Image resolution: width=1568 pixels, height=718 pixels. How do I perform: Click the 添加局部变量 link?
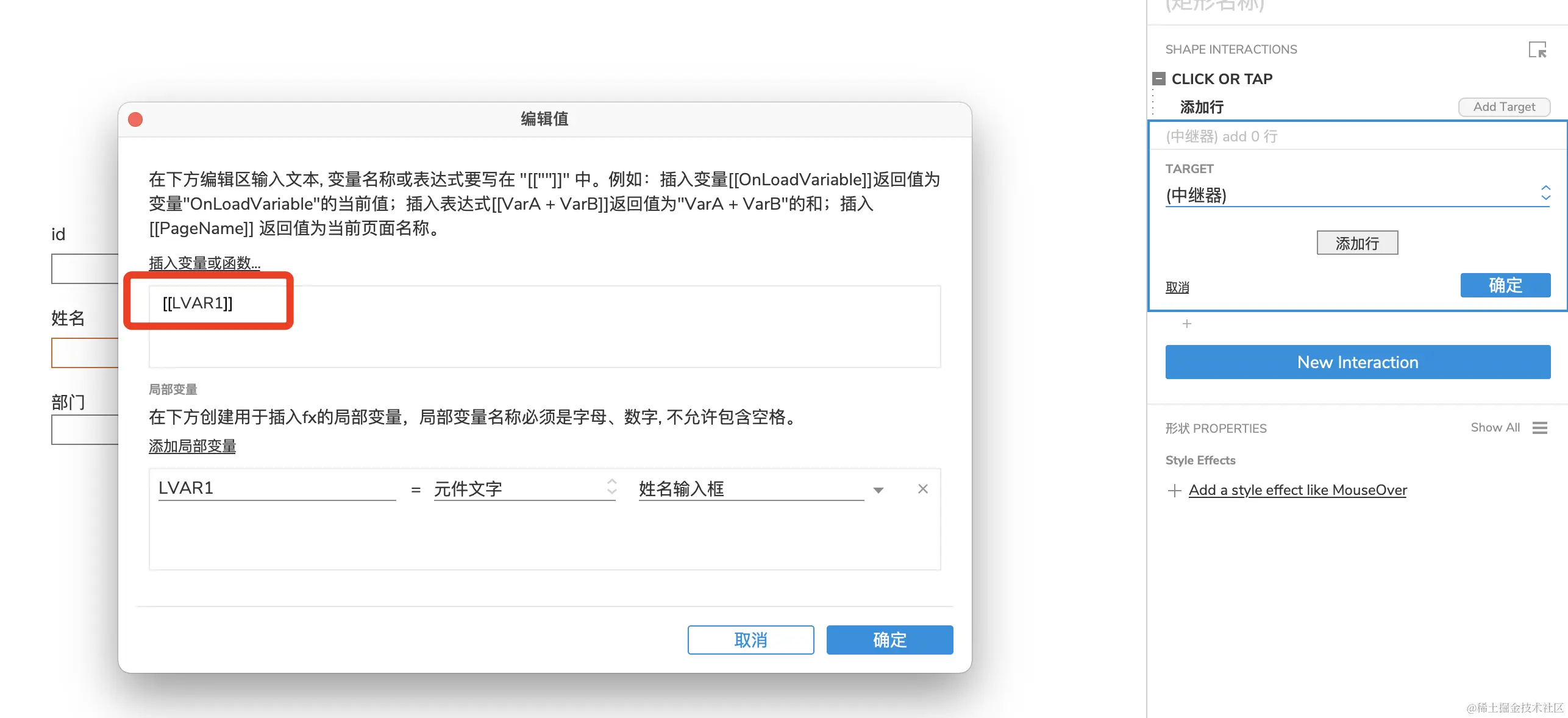click(x=192, y=446)
